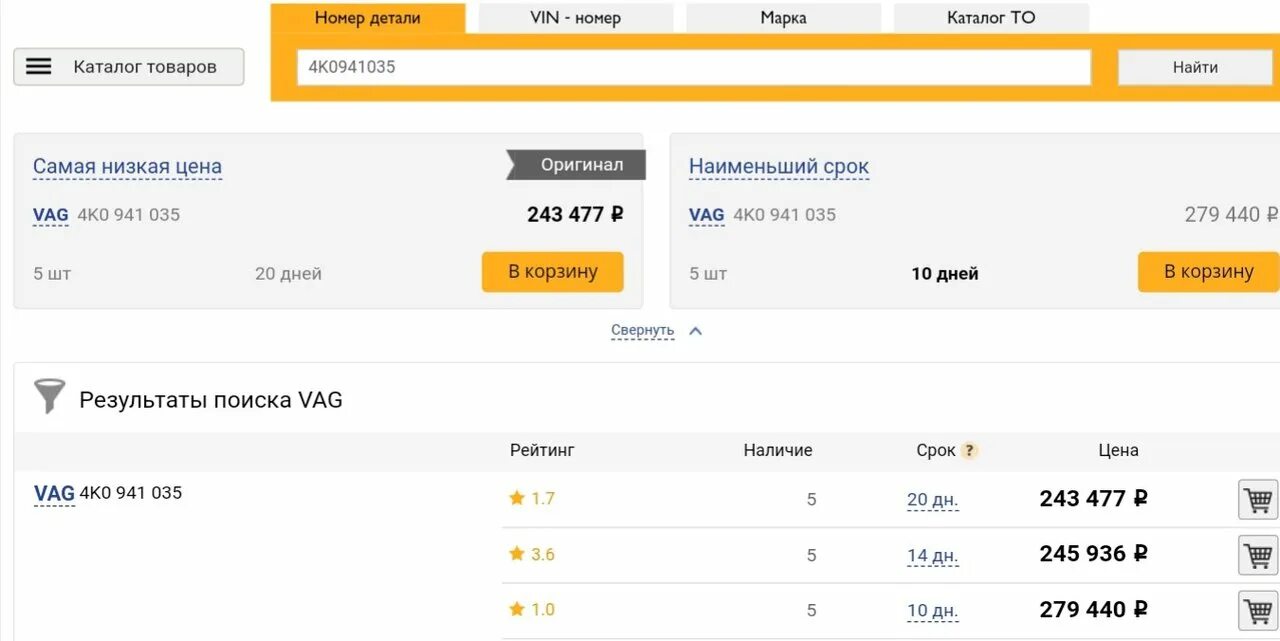This screenshot has height=641, width=1280.
Task: Switch to the Марка tab
Action: (783, 18)
